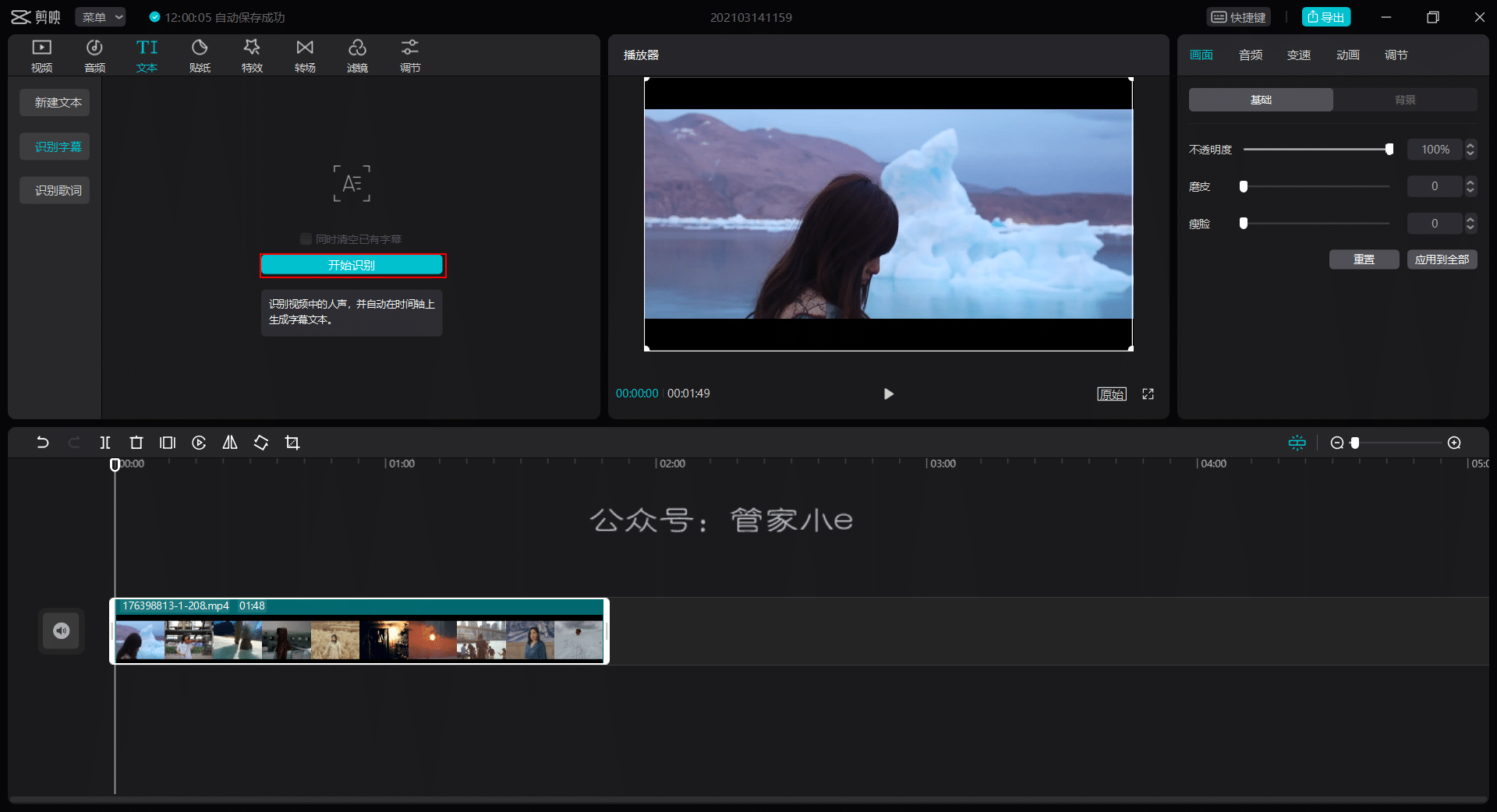Image resolution: width=1497 pixels, height=812 pixels.
Task: Open the 调节 adjustment panel in top toolbar
Action: (410, 55)
